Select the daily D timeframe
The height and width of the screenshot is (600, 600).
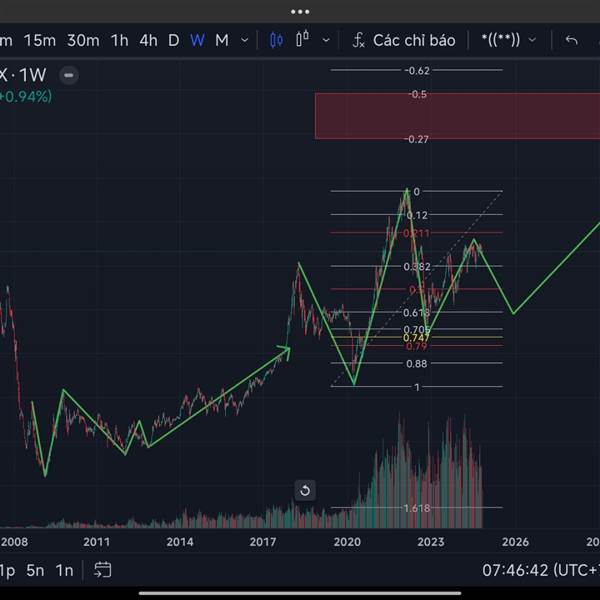174,40
